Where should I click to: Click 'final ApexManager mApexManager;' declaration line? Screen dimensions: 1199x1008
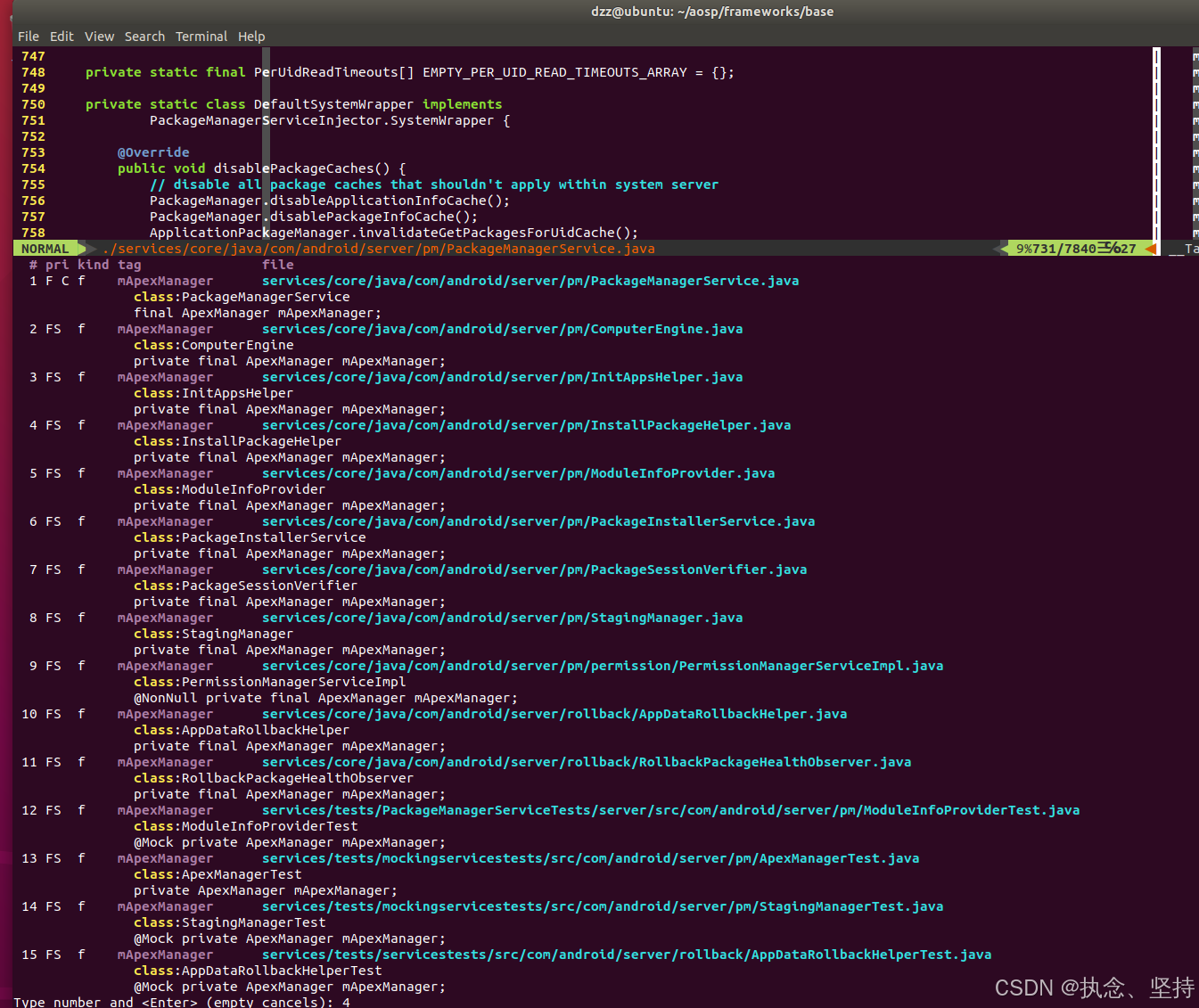[x=258, y=313]
